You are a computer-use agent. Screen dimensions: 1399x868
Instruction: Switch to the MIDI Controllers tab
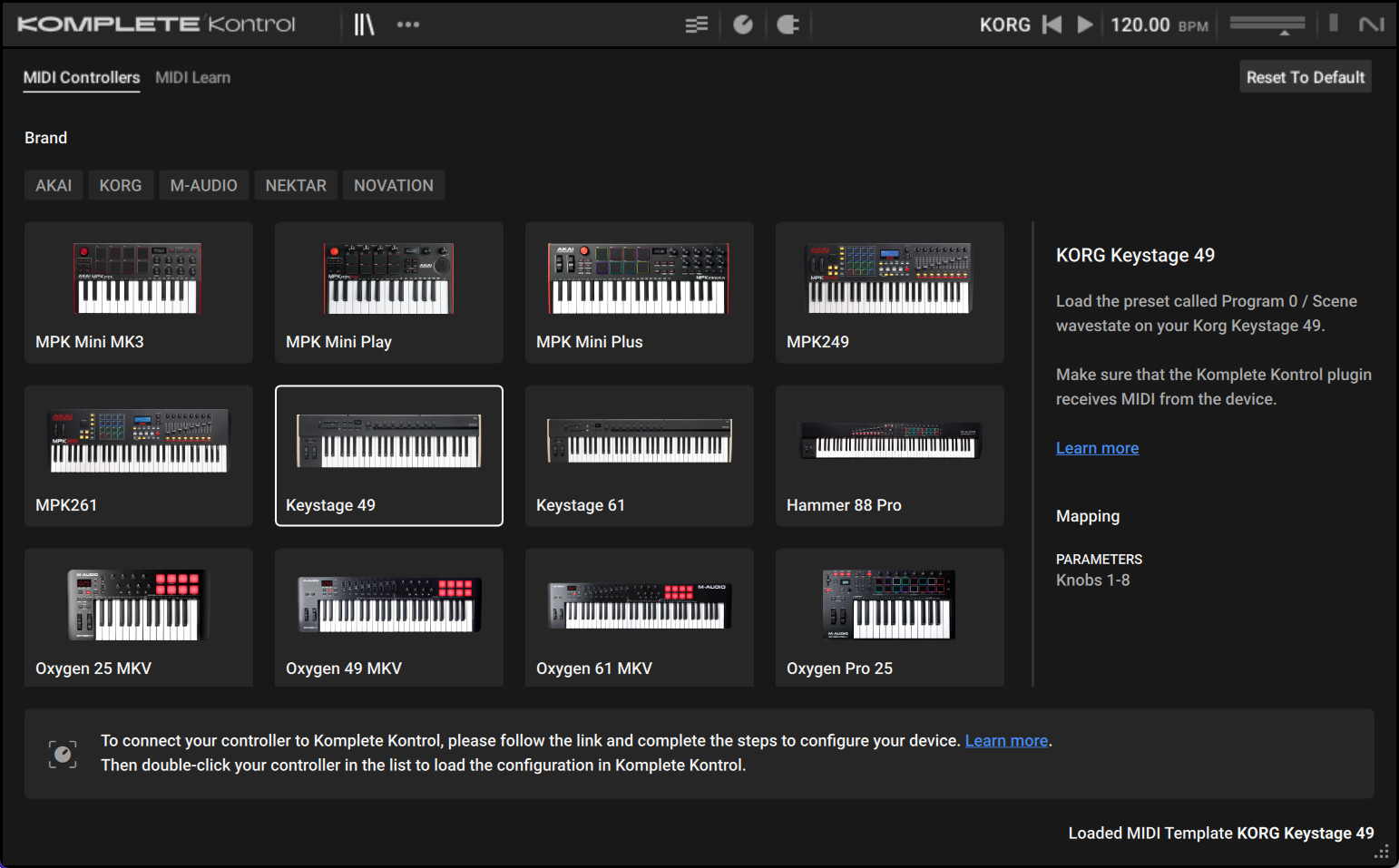pos(82,78)
